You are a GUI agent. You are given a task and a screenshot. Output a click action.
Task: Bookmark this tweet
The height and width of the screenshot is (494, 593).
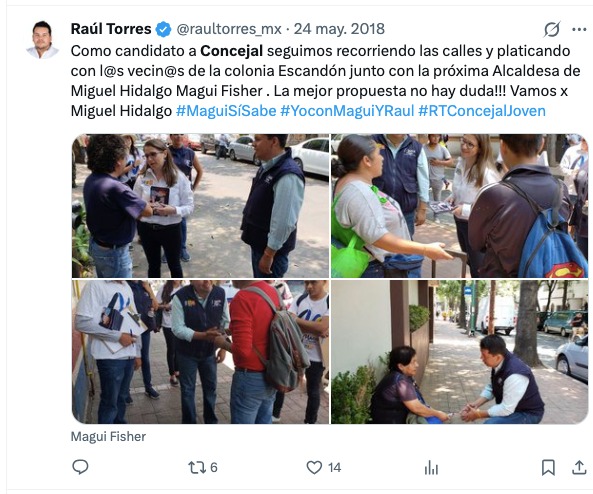(x=548, y=468)
